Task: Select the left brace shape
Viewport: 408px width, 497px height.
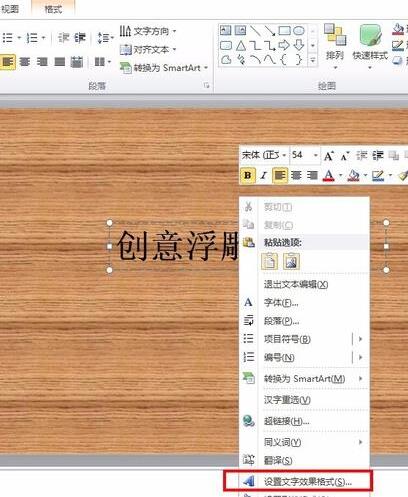Action: 284,60
